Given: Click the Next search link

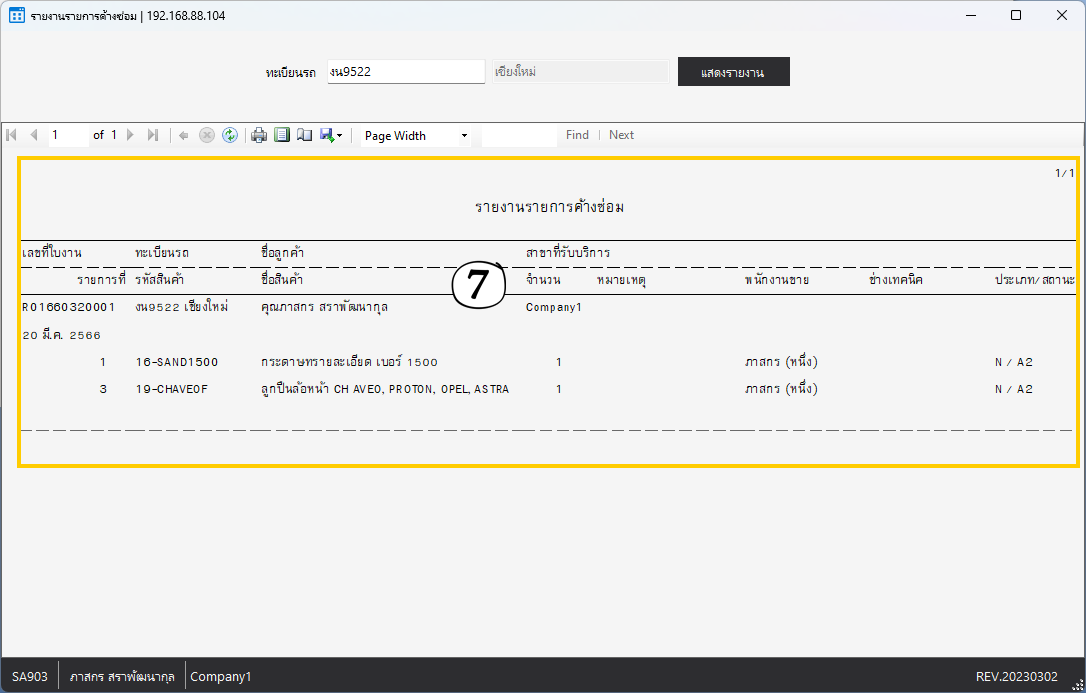Looking at the screenshot, I should (621, 135).
